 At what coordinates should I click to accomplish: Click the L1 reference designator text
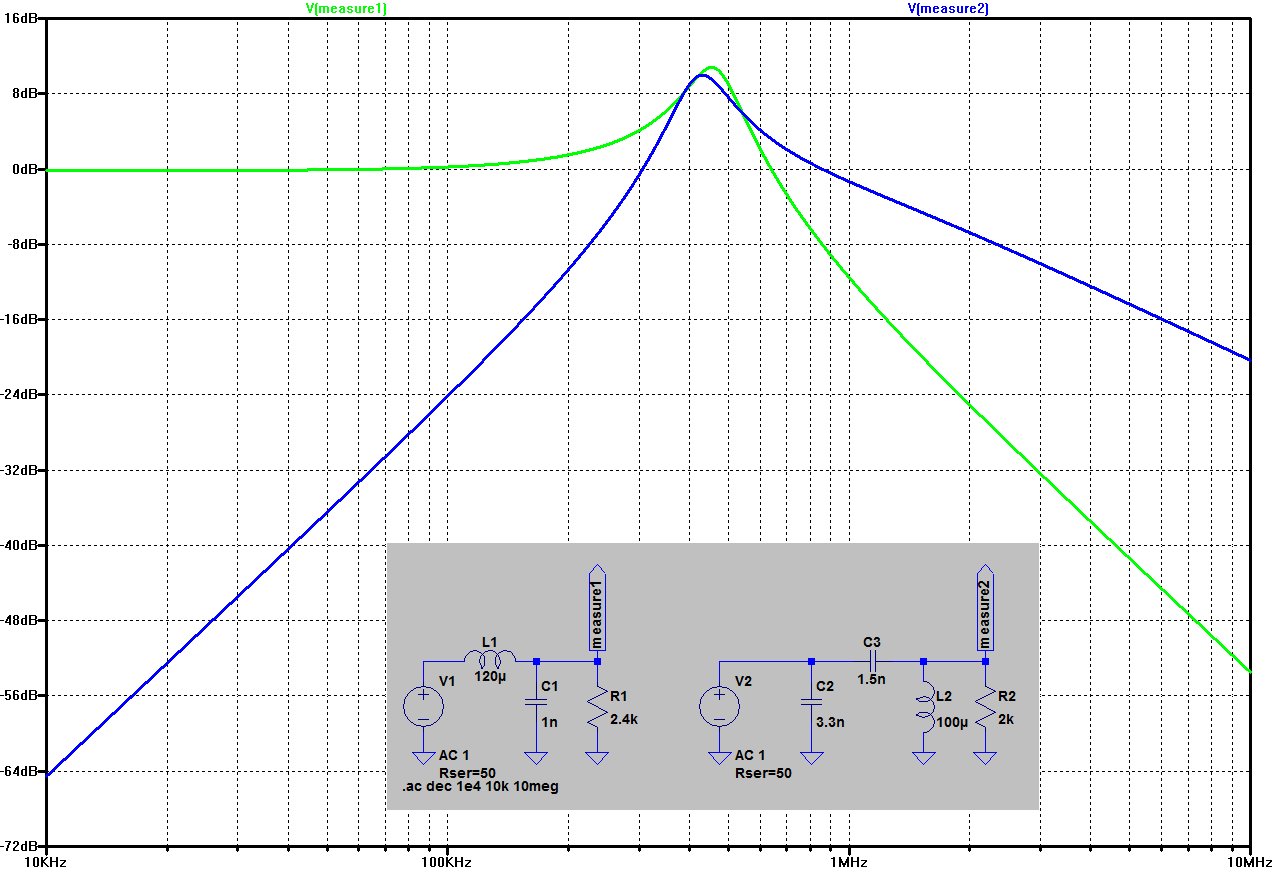pos(489,641)
